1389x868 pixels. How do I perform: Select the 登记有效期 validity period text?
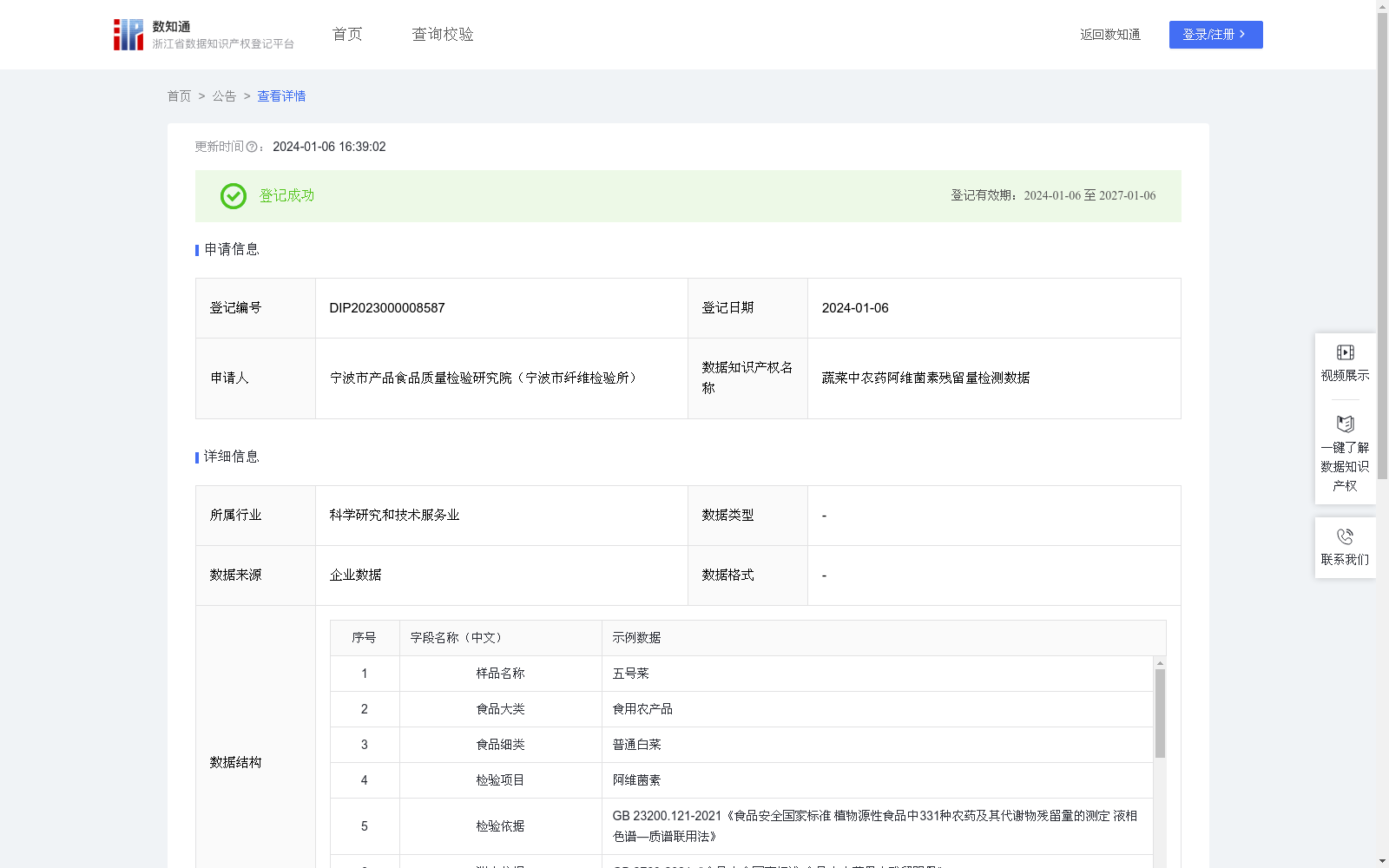click(x=1053, y=196)
